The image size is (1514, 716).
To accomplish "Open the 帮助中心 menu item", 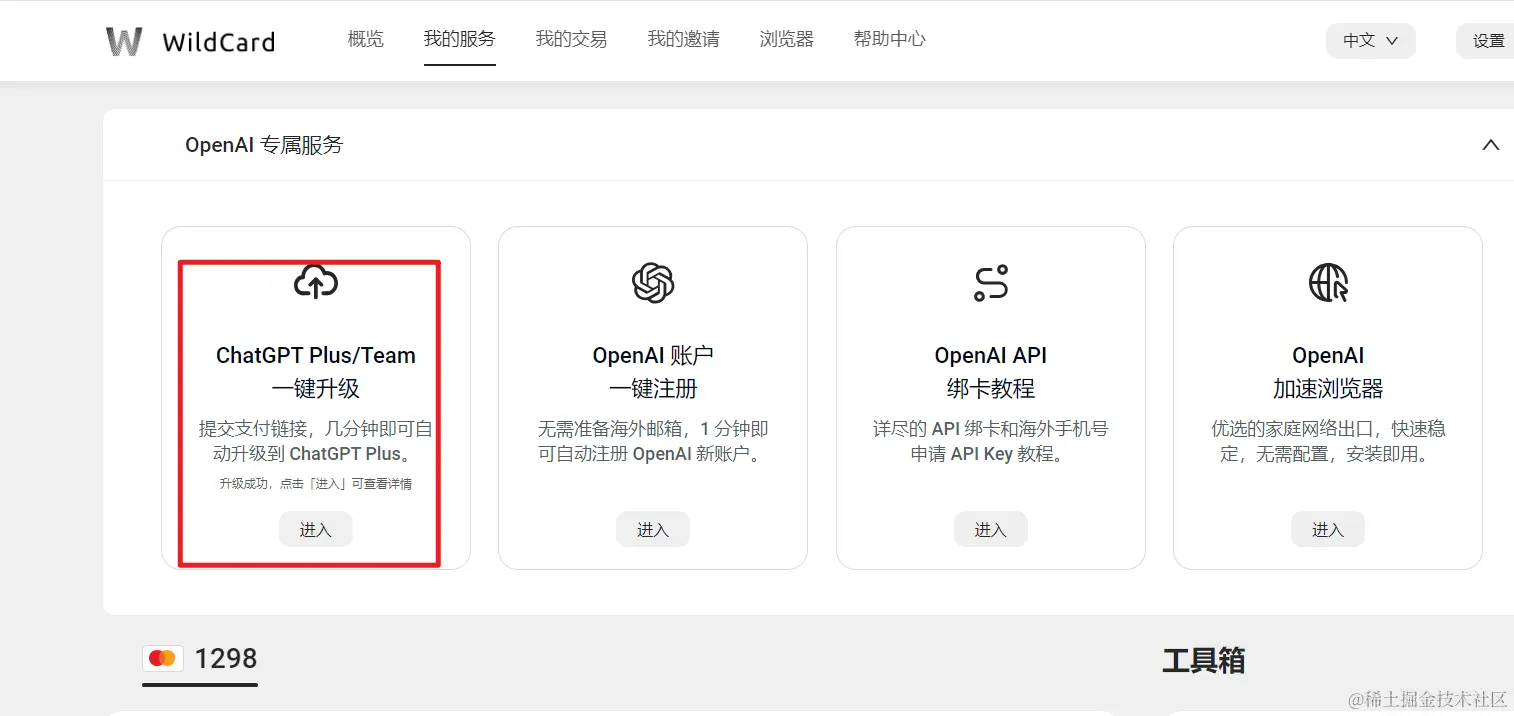I will coord(889,39).
